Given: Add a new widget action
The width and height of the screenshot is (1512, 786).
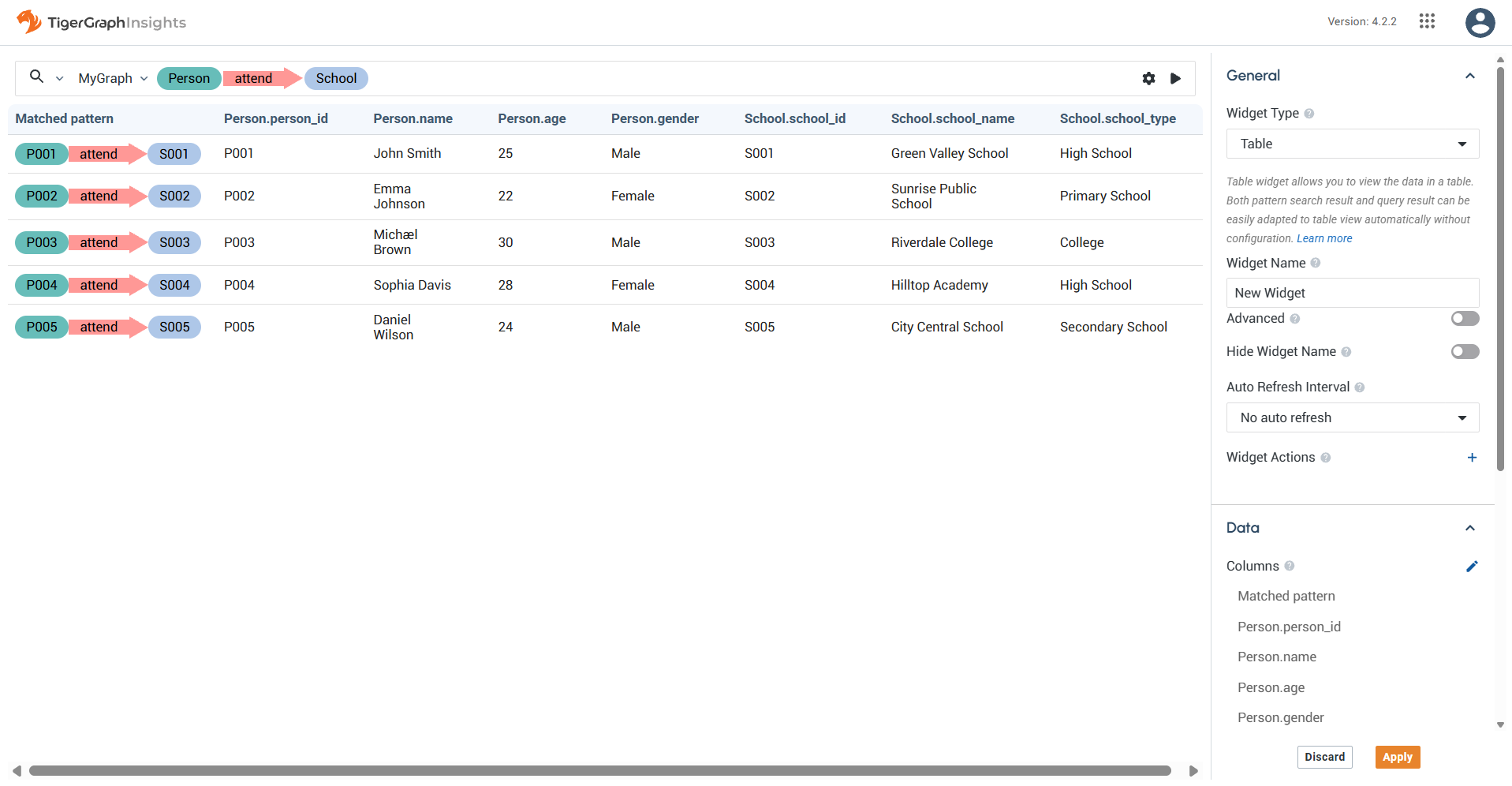Looking at the screenshot, I should click(1472, 458).
